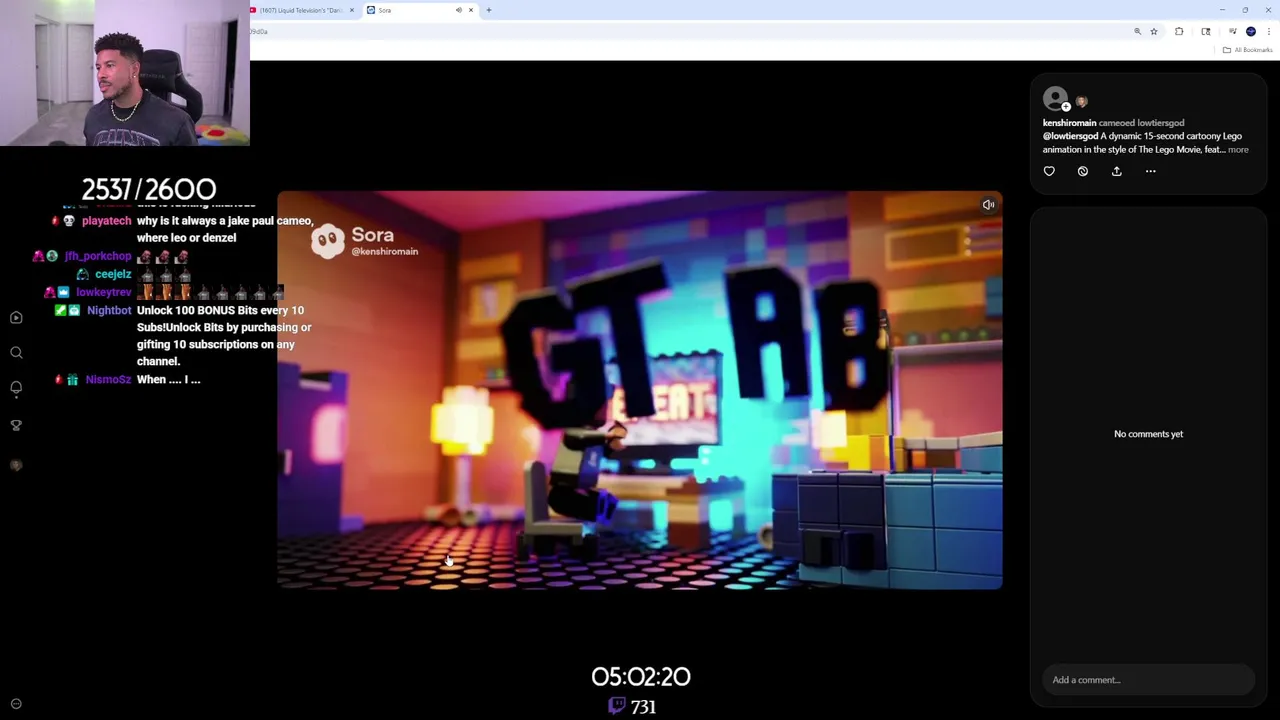Open the Sora sidebar video feed icon
Screen dimensions: 1280x720
point(16,318)
